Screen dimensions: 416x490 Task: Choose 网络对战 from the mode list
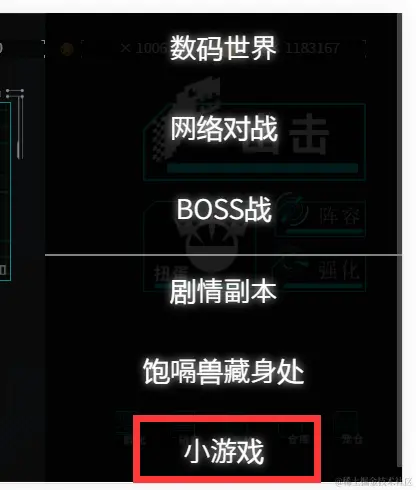pyautogui.click(x=224, y=129)
